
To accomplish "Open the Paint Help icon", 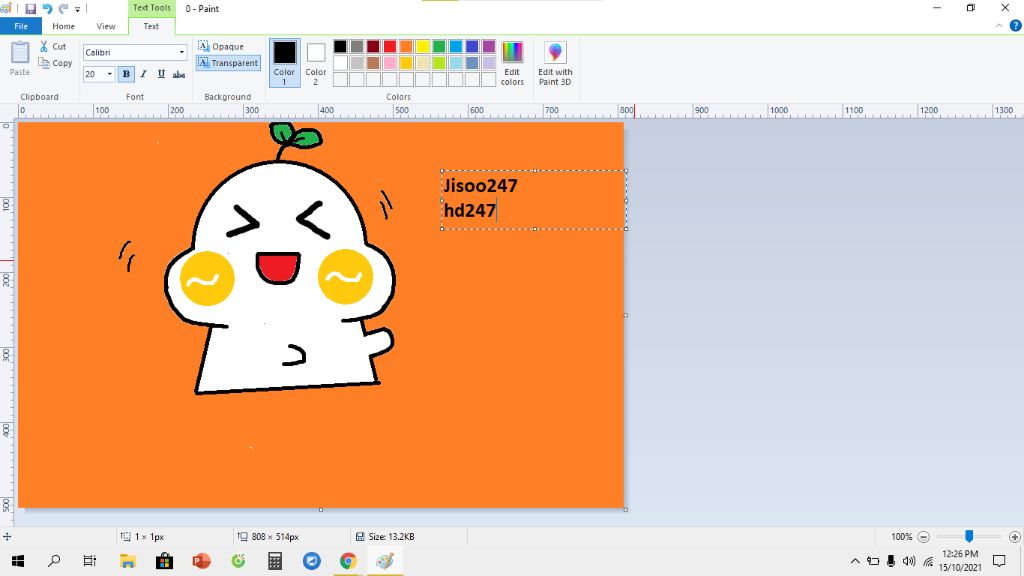I will [1015, 25].
